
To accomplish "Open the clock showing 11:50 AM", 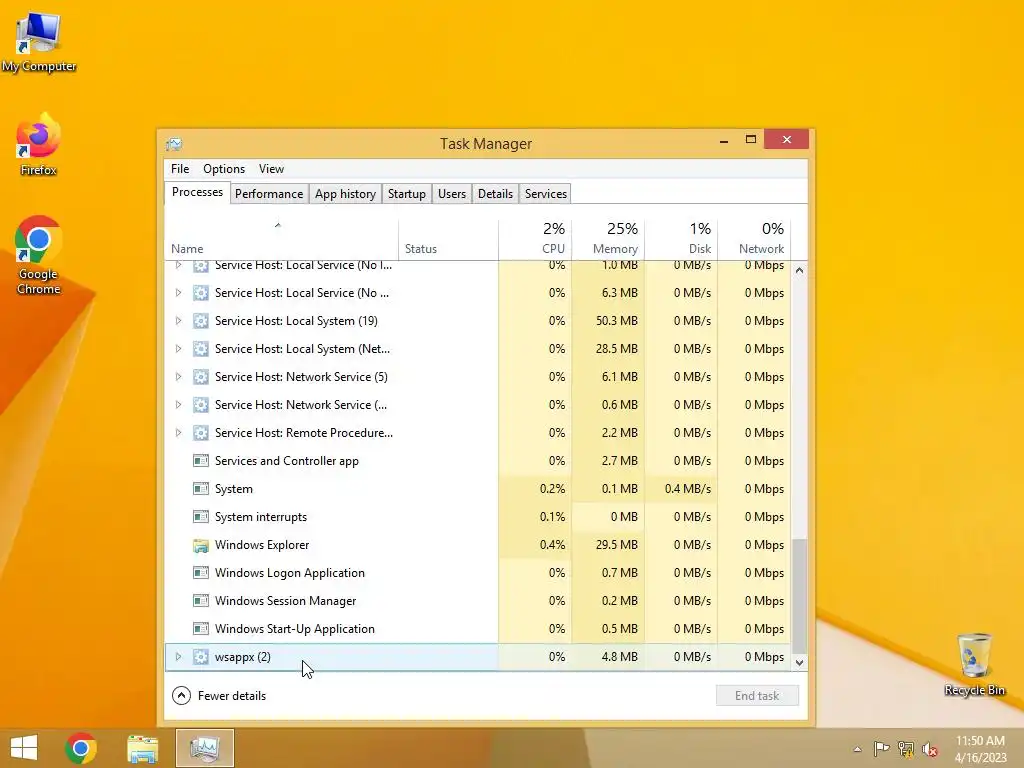I will [x=980, y=748].
